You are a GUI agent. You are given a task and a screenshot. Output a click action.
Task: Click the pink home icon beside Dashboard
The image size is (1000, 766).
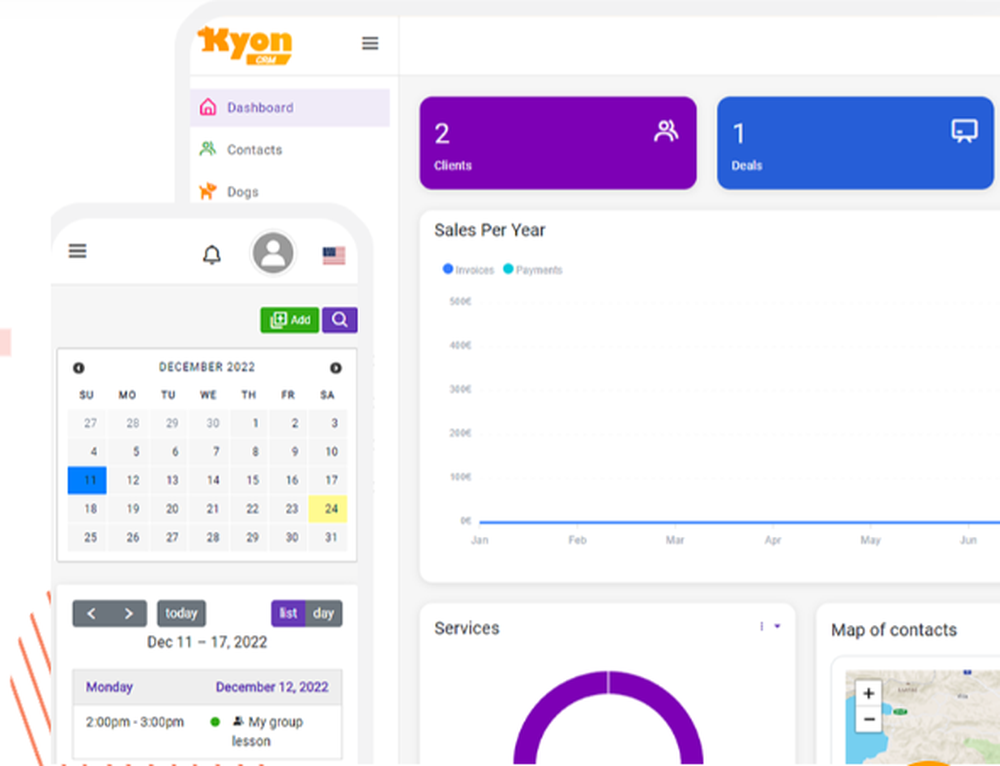(208, 107)
